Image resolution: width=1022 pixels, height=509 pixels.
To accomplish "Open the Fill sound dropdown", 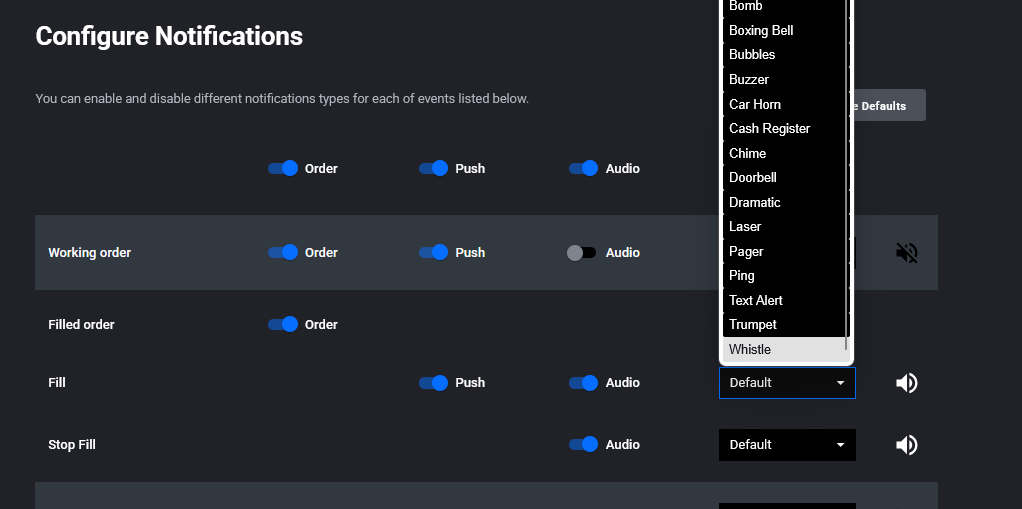I will (787, 383).
